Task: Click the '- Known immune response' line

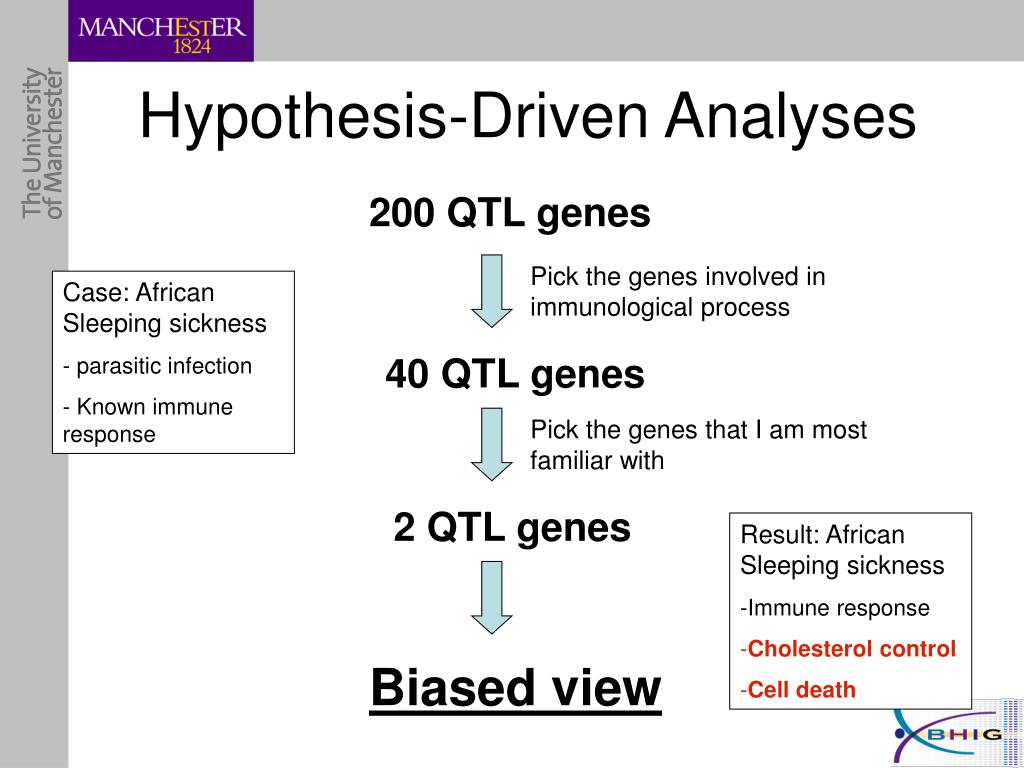Action: click(x=148, y=421)
